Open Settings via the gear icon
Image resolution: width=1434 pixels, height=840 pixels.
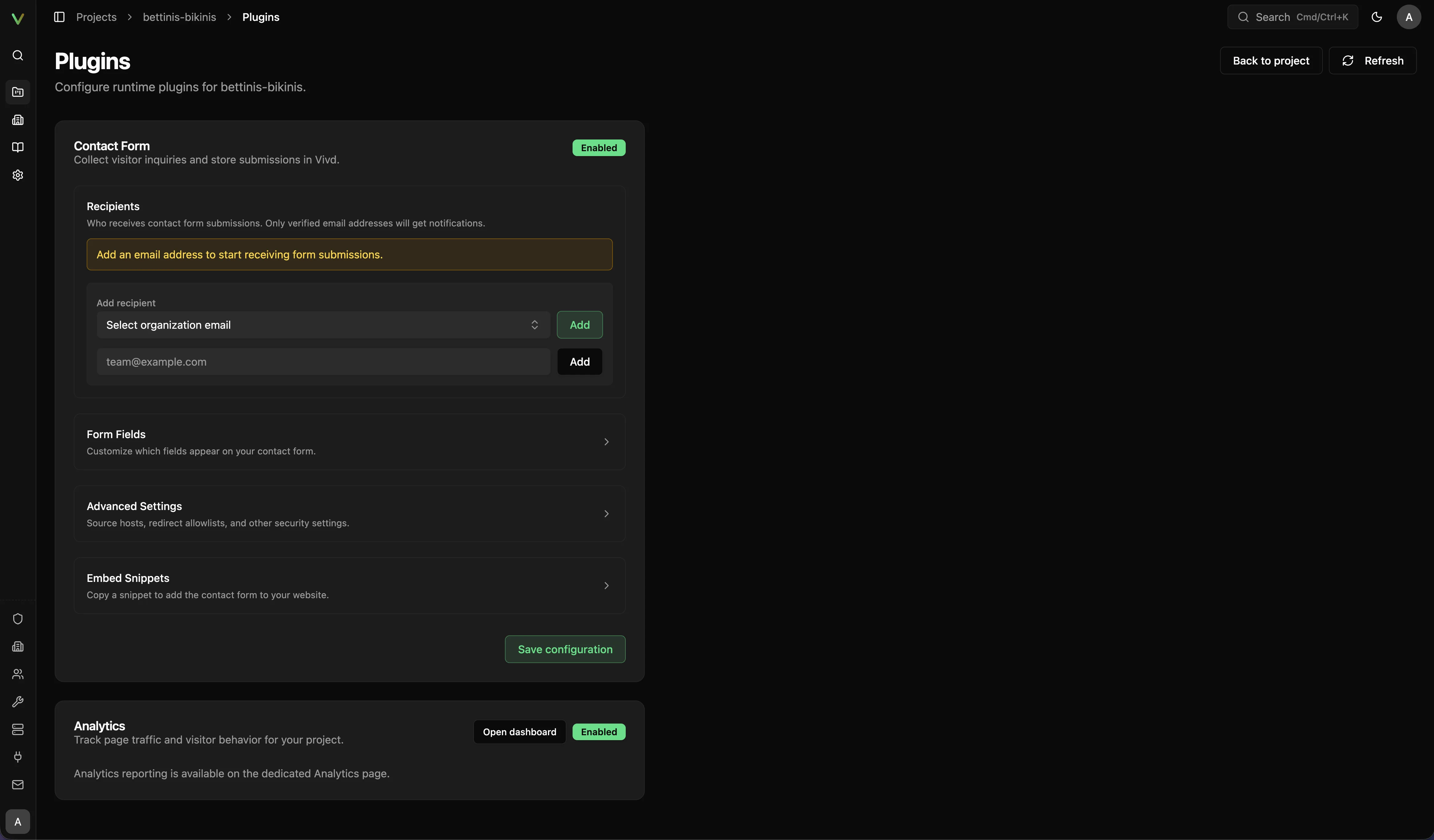pyautogui.click(x=18, y=175)
